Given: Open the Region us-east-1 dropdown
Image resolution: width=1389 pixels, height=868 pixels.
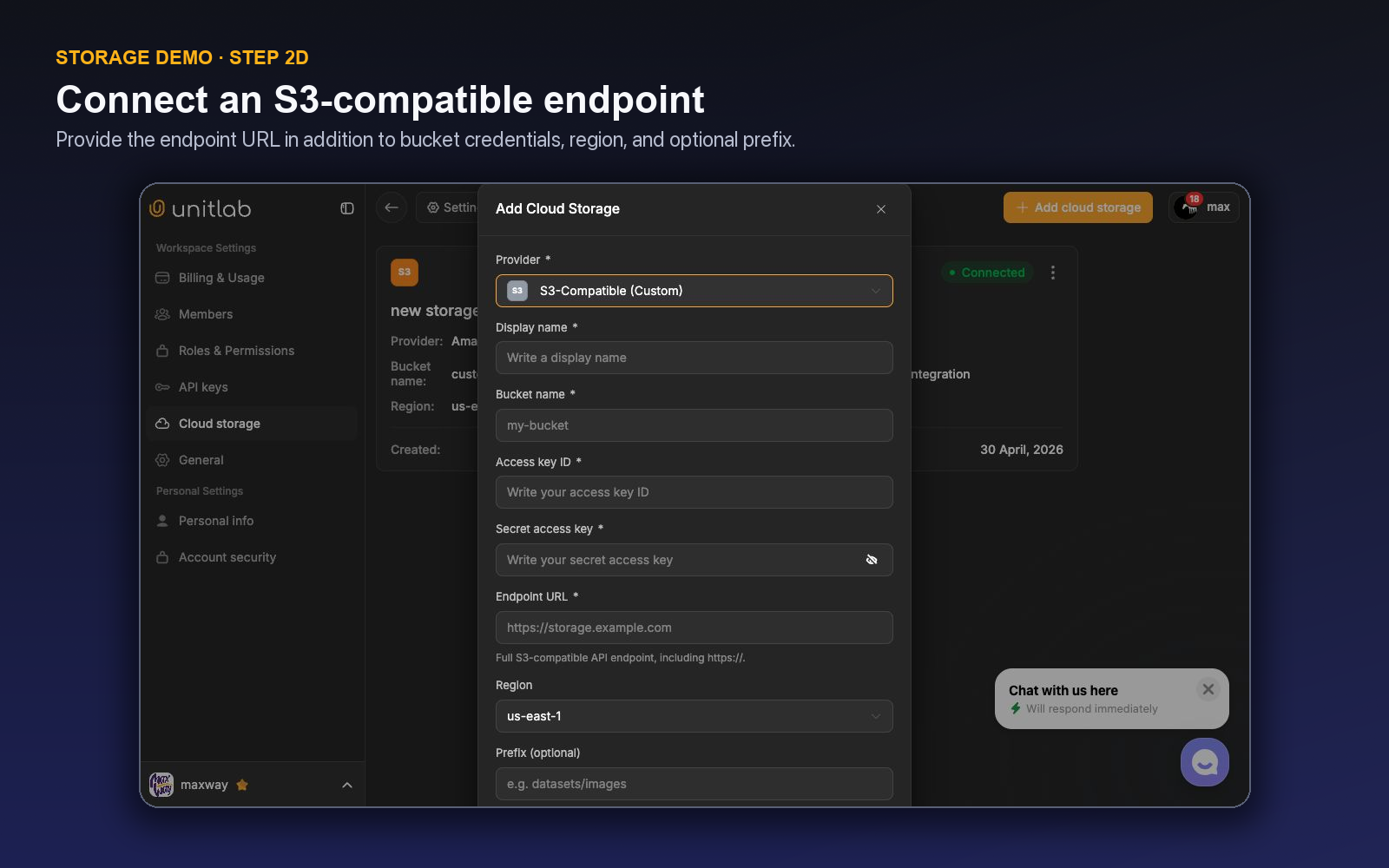Looking at the screenshot, I should tap(694, 716).
